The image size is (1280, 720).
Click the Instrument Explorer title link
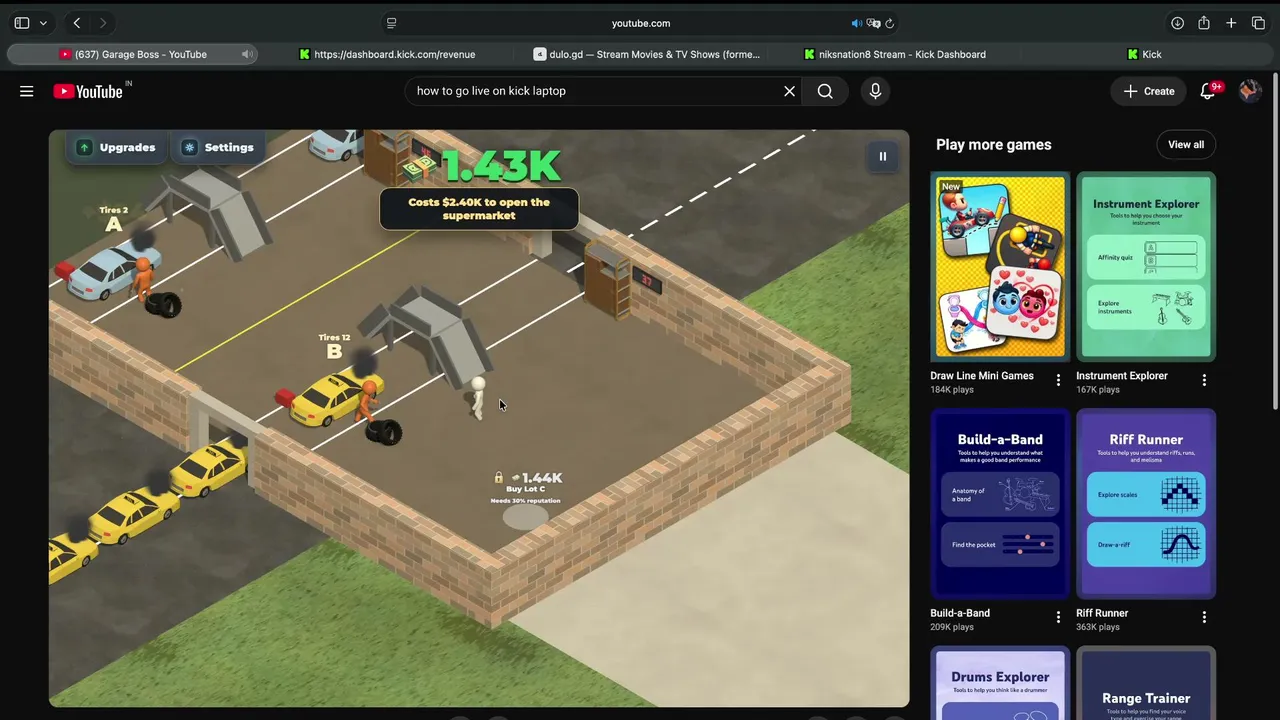(x=1122, y=376)
